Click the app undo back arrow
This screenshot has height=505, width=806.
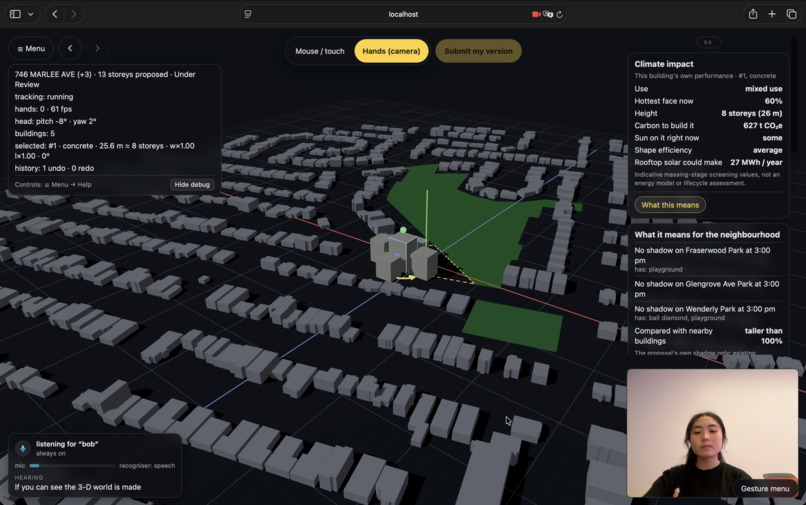coord(70,48)
